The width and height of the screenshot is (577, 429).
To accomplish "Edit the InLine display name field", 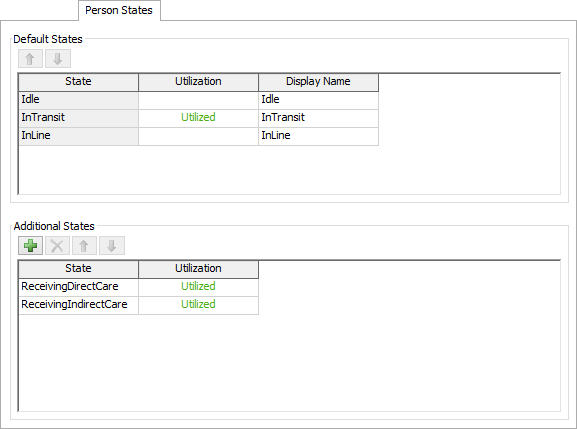I will 318,136.
